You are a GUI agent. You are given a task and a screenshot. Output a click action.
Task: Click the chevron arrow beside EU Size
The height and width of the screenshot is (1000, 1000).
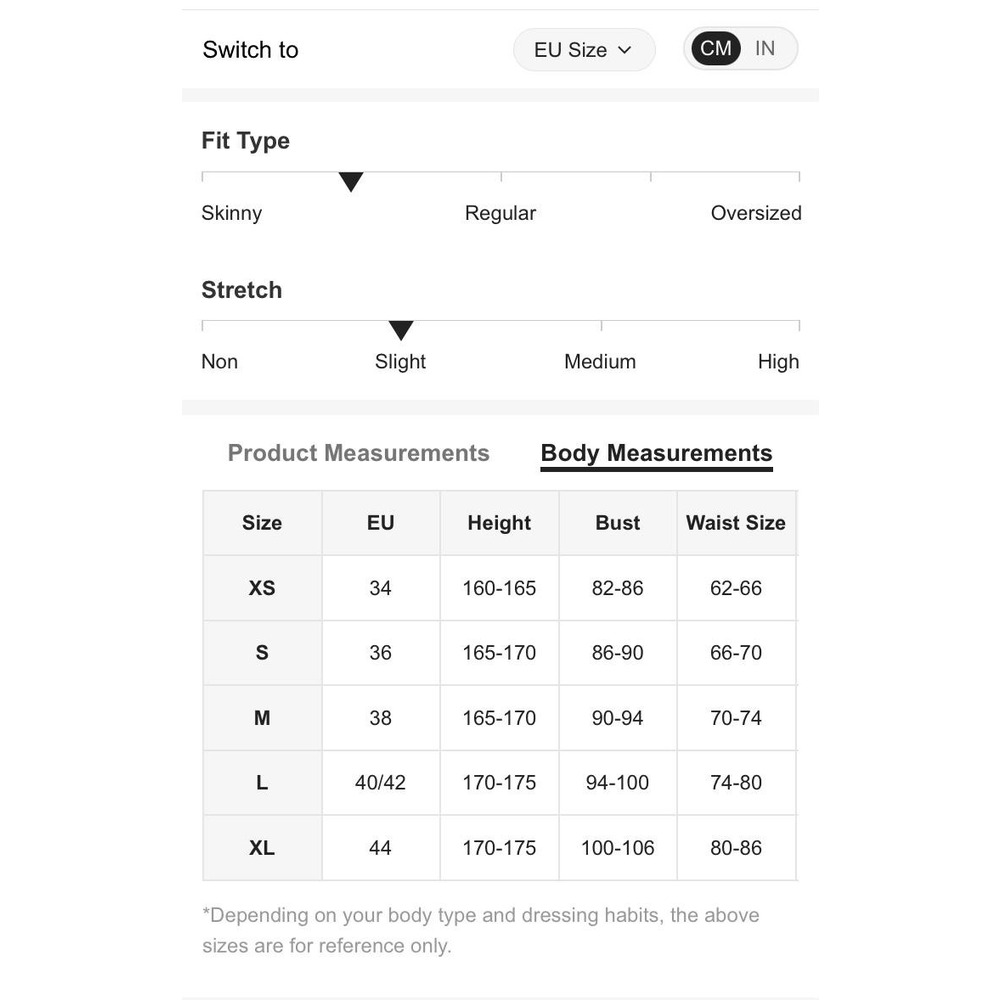coord(625,50)
